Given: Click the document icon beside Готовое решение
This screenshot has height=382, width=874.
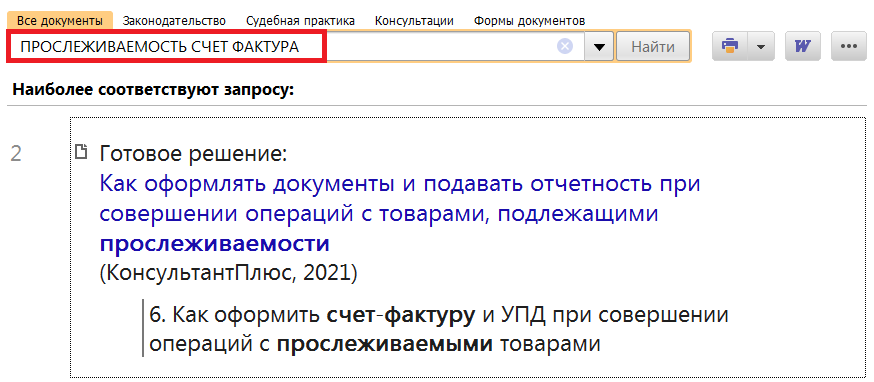Looking at the screenshot, I should 82,151.
